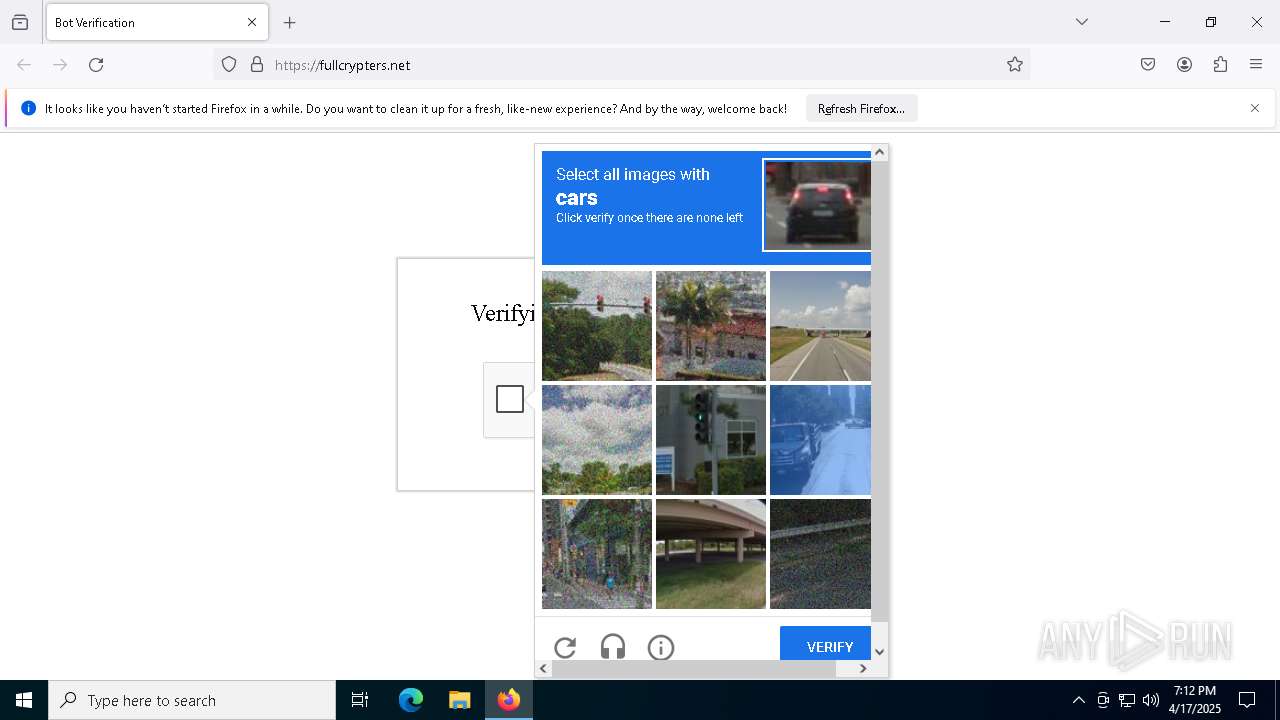Open the notification center icon

pos(1247,700)
